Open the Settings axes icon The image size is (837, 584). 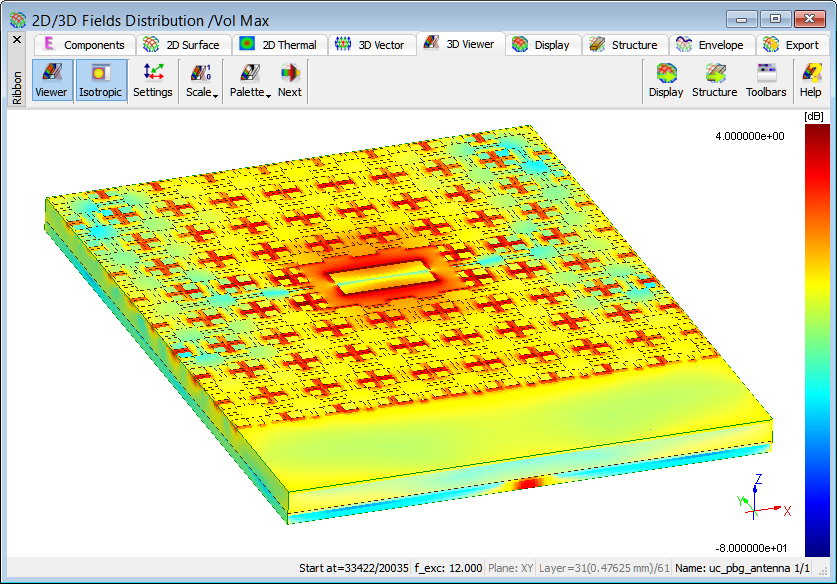(153, 80)
